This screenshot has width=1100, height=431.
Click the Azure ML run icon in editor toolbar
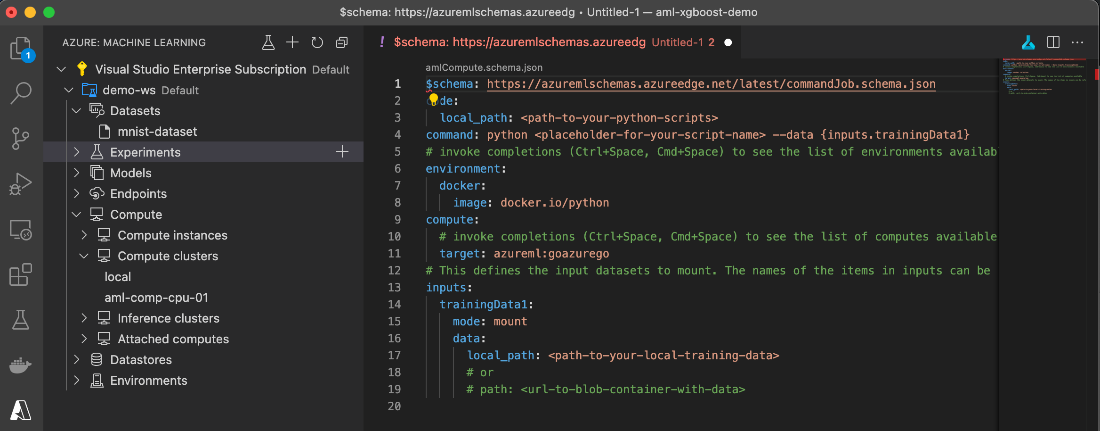tap(1028, 42)
